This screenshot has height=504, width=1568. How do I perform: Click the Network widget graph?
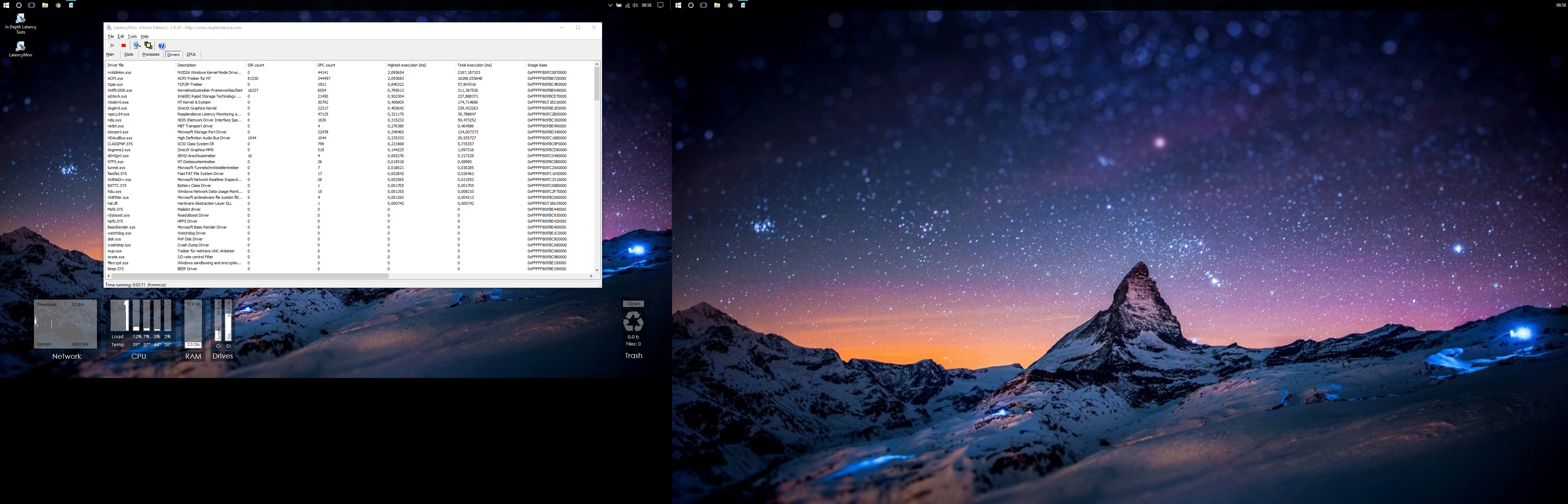tap(65, 324)
